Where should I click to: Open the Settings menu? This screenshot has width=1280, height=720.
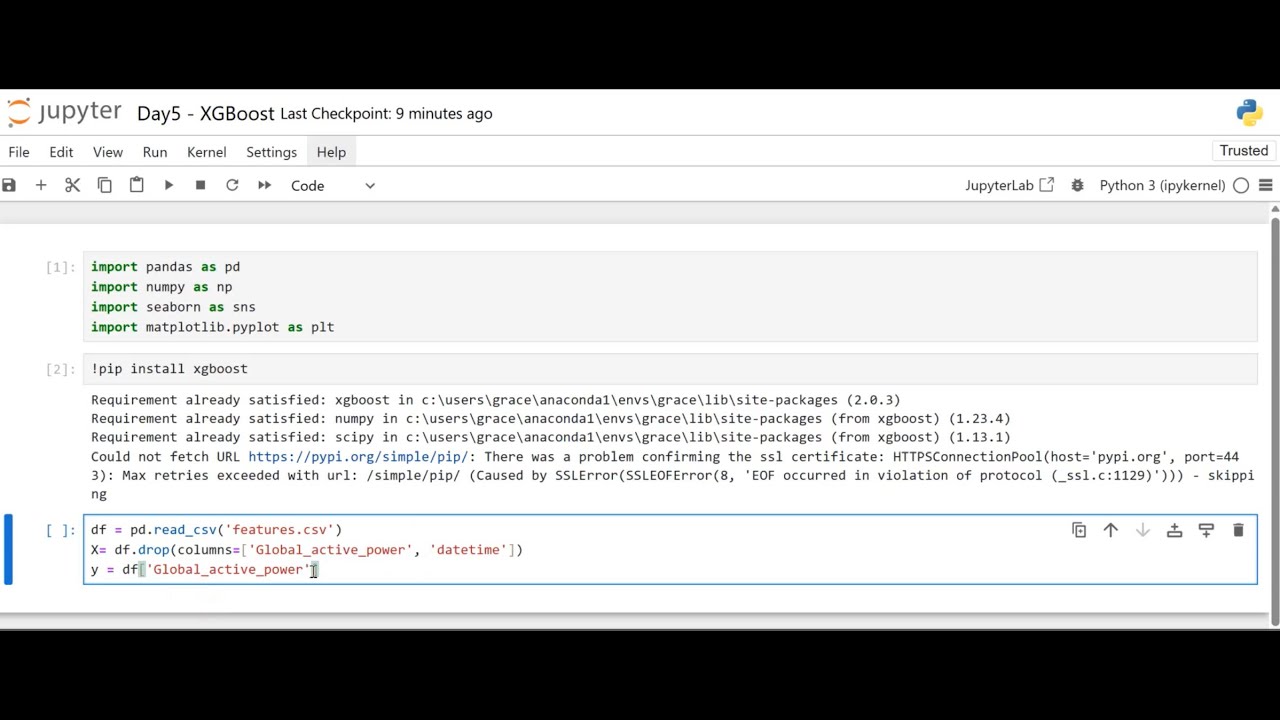[x=272, y=152]
